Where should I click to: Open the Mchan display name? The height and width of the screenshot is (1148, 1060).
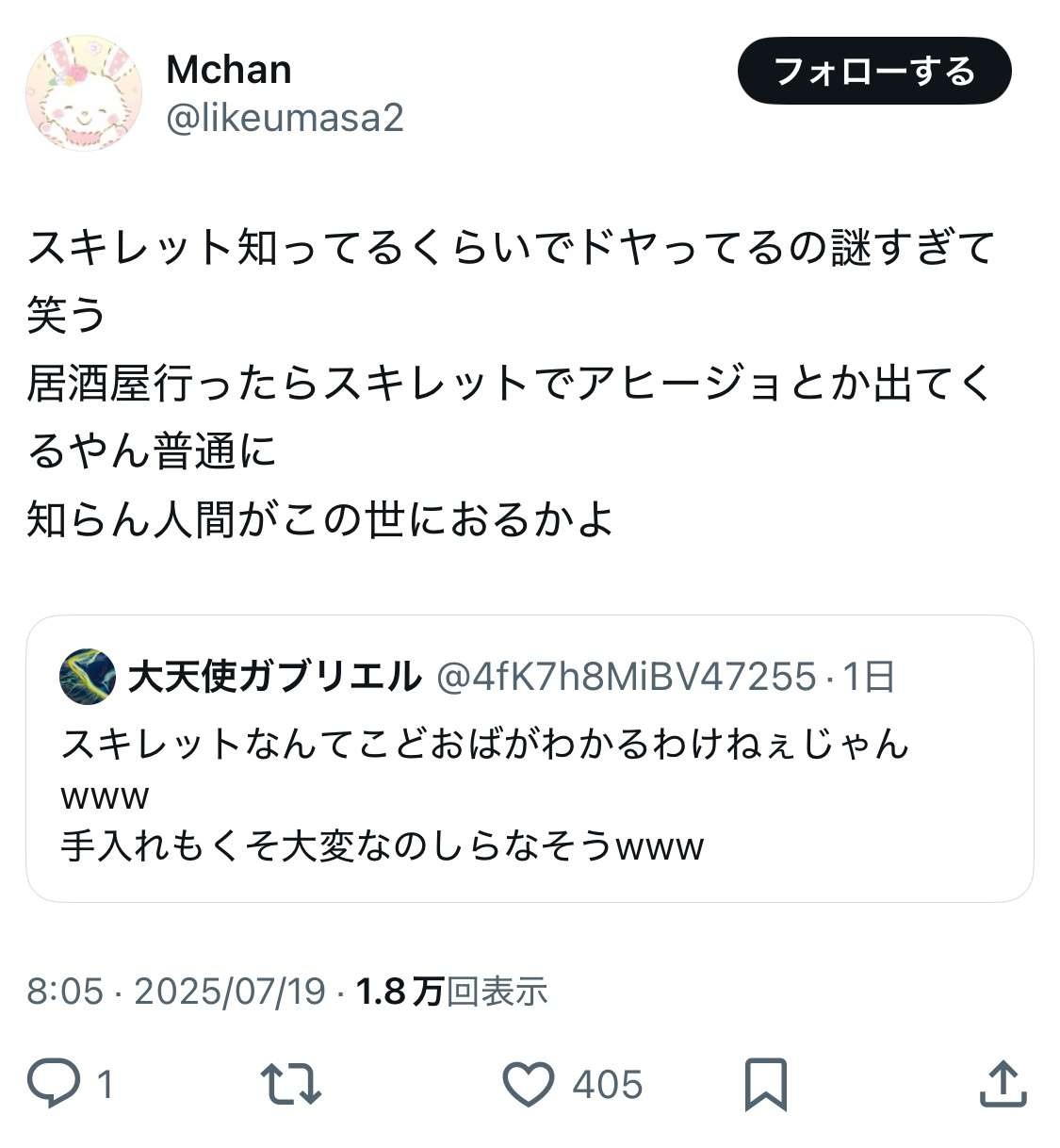(229, 70)
